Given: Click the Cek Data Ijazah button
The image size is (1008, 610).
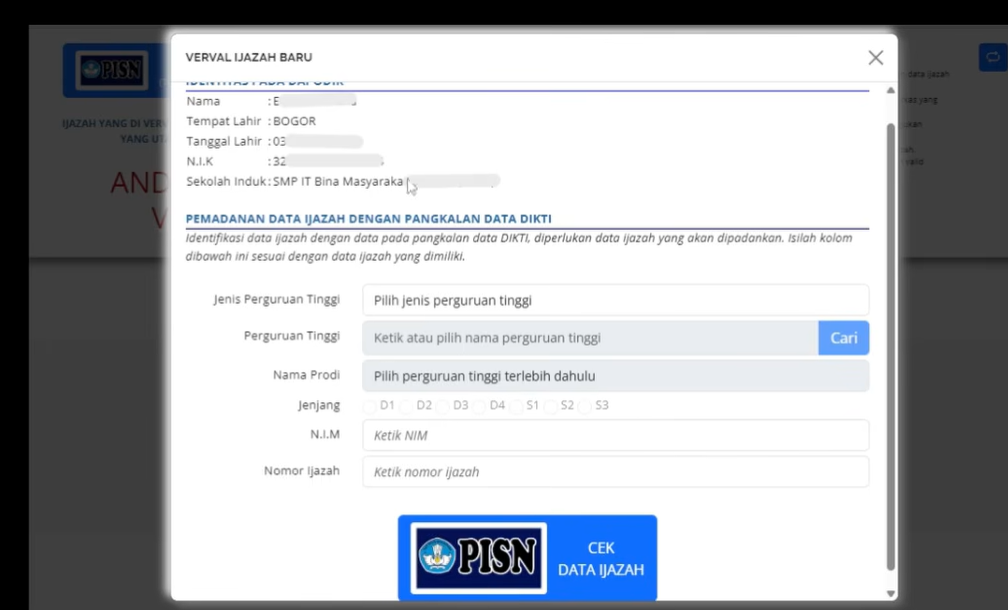Looking at the screenshot, I should click(527, 558).
